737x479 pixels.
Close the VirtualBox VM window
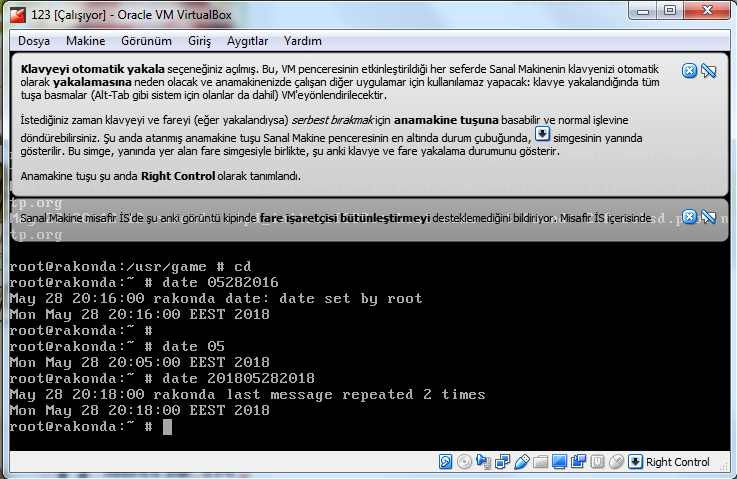click(707, 10)
